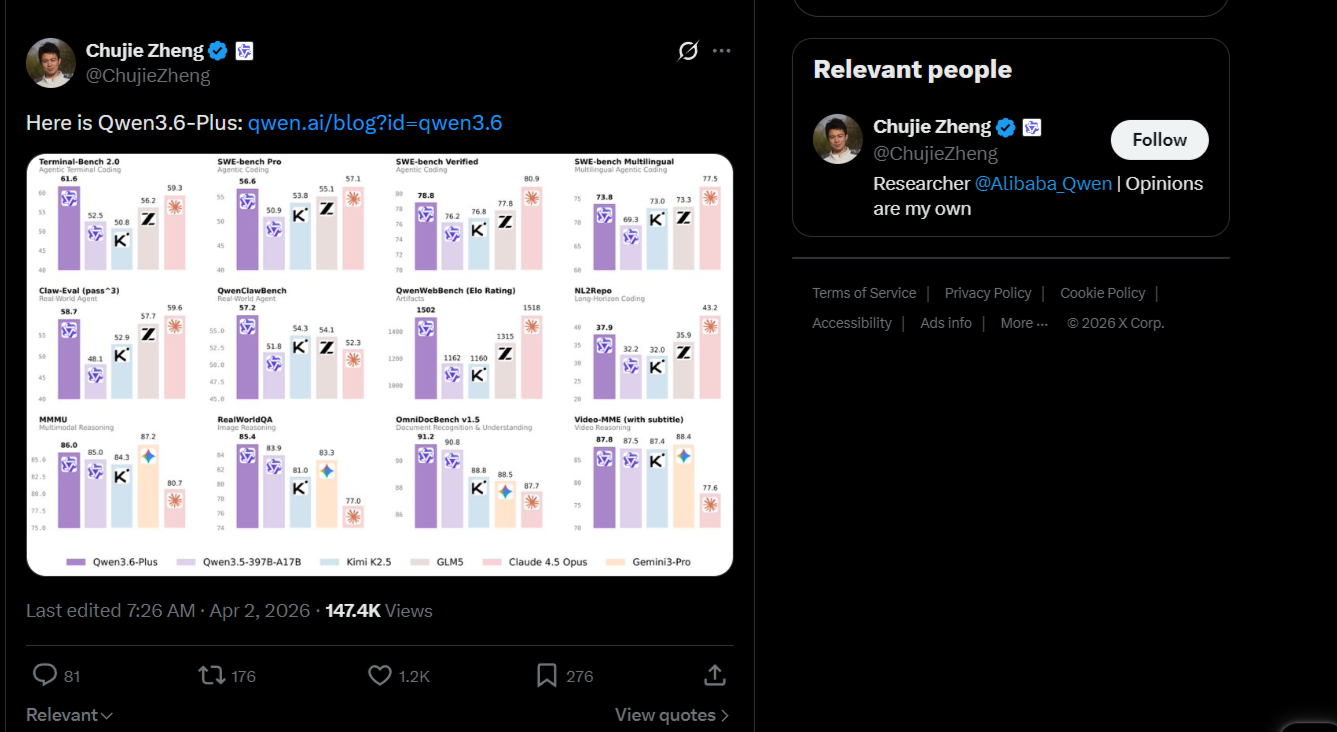
Task: Click the Grok circle icon on post
Action: coord(688,51)
